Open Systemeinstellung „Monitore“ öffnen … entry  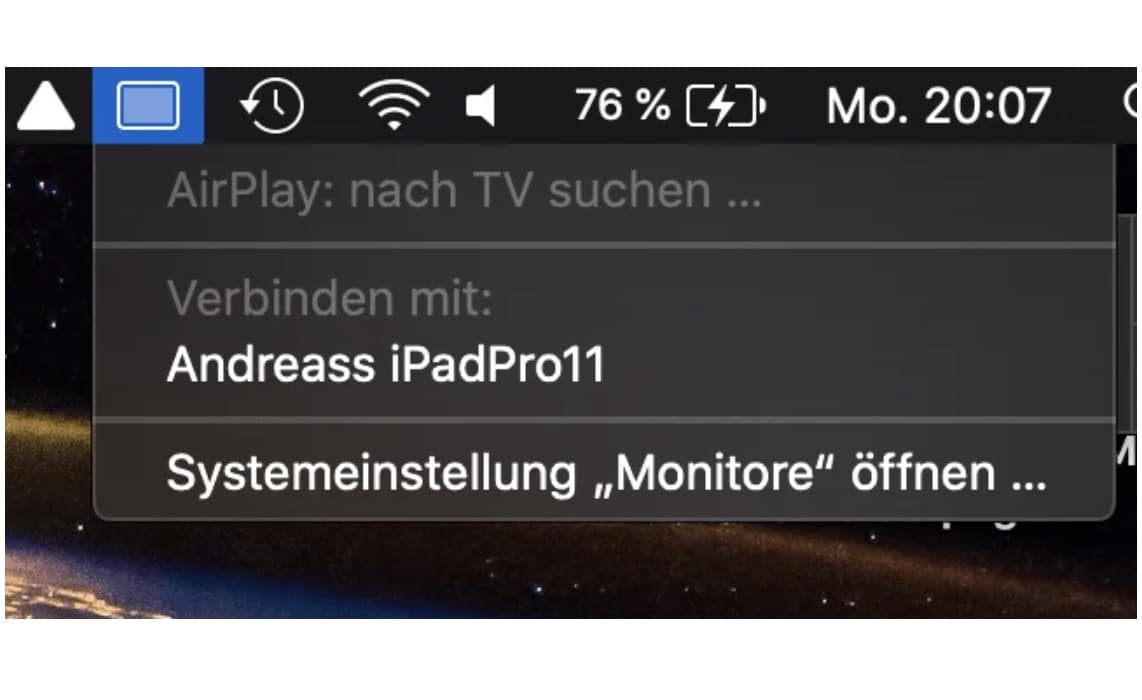604,473
